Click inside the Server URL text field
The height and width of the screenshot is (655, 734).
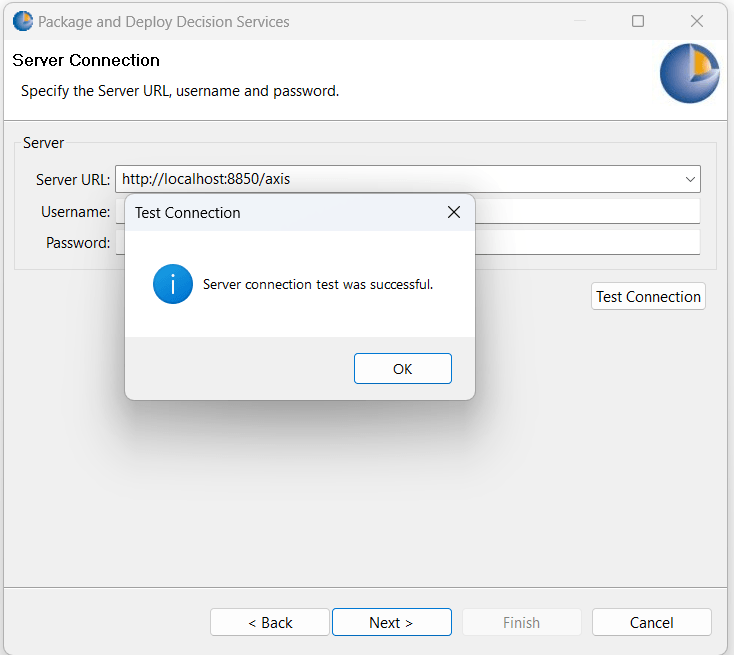(x=400, y=180)
